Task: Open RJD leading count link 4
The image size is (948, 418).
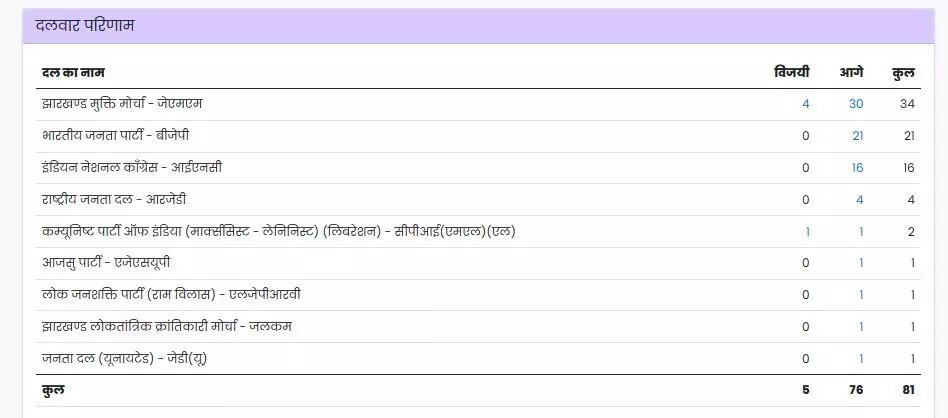Action: (860, 200)
